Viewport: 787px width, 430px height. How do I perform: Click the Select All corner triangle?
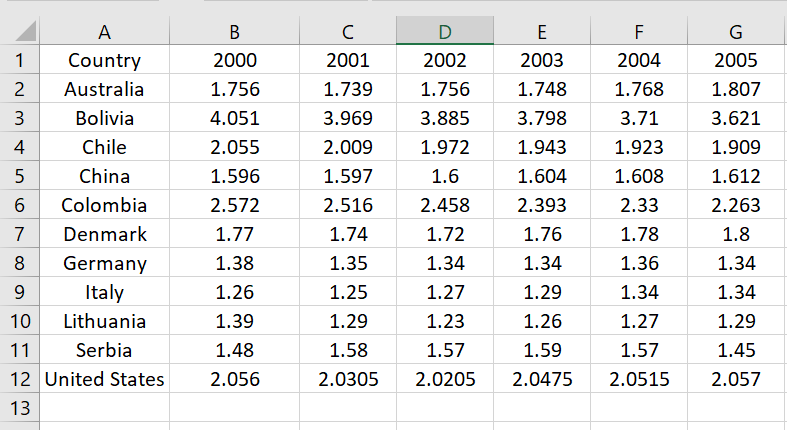tap(20, 32)
